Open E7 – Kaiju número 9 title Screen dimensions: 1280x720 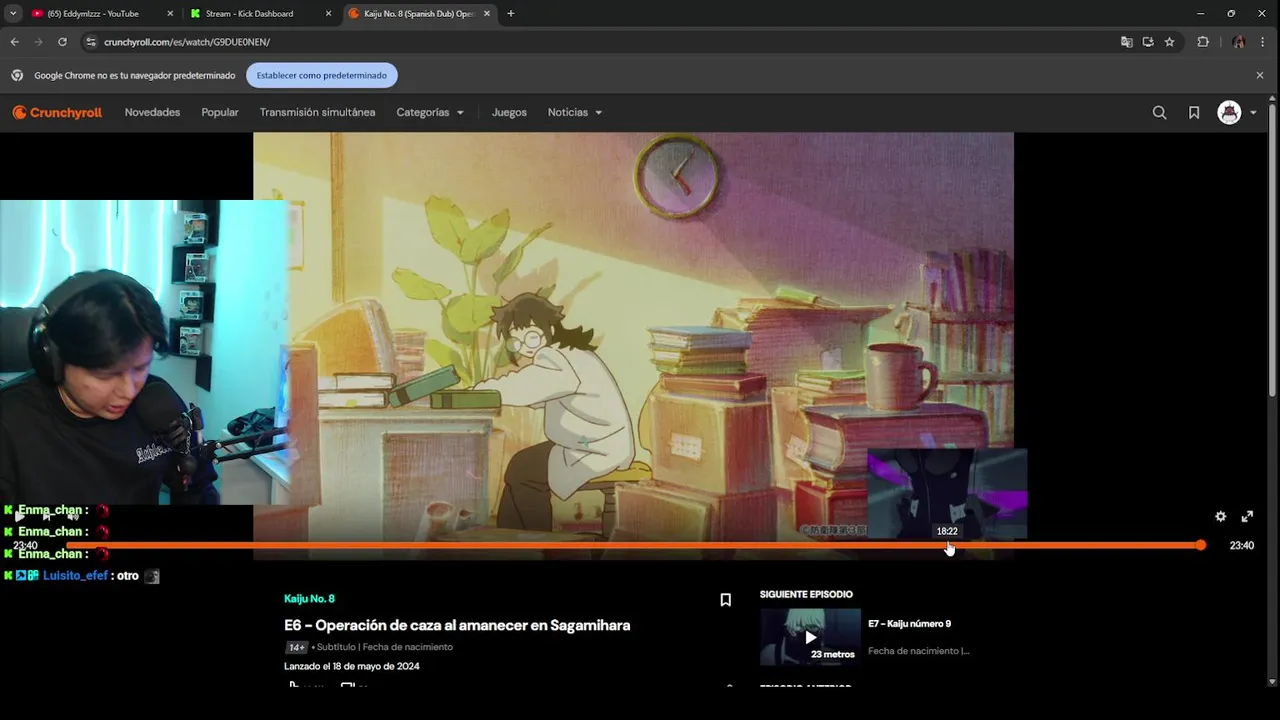pyautogui.click(x=909, y=624)
